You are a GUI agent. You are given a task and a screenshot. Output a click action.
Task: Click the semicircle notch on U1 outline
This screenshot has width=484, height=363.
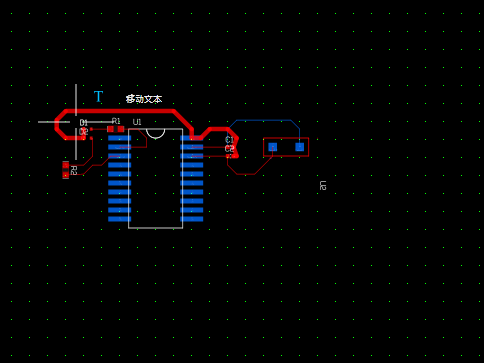pyautogui.click(x=156, y=133)
